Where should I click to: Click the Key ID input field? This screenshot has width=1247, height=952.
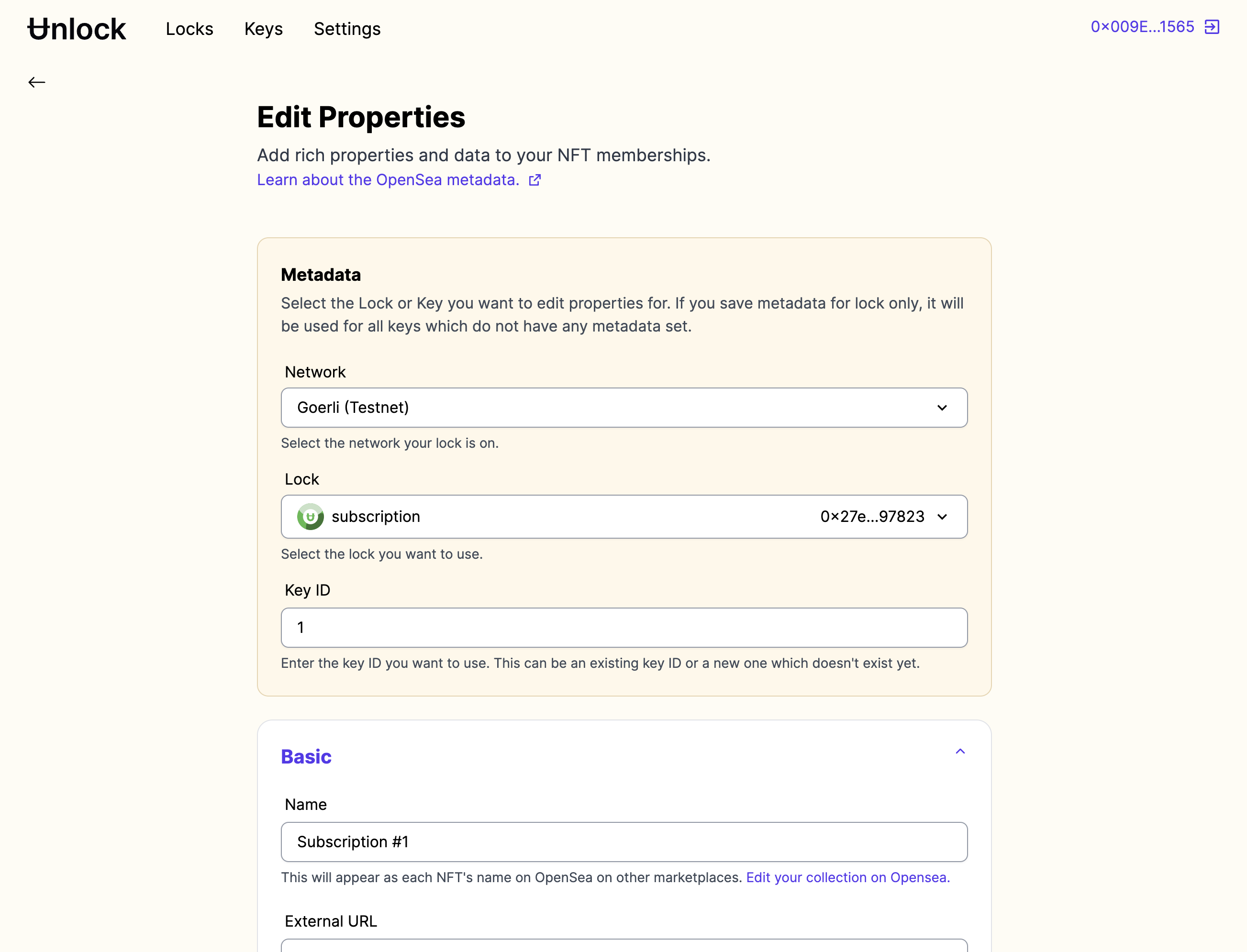point(624,627)
